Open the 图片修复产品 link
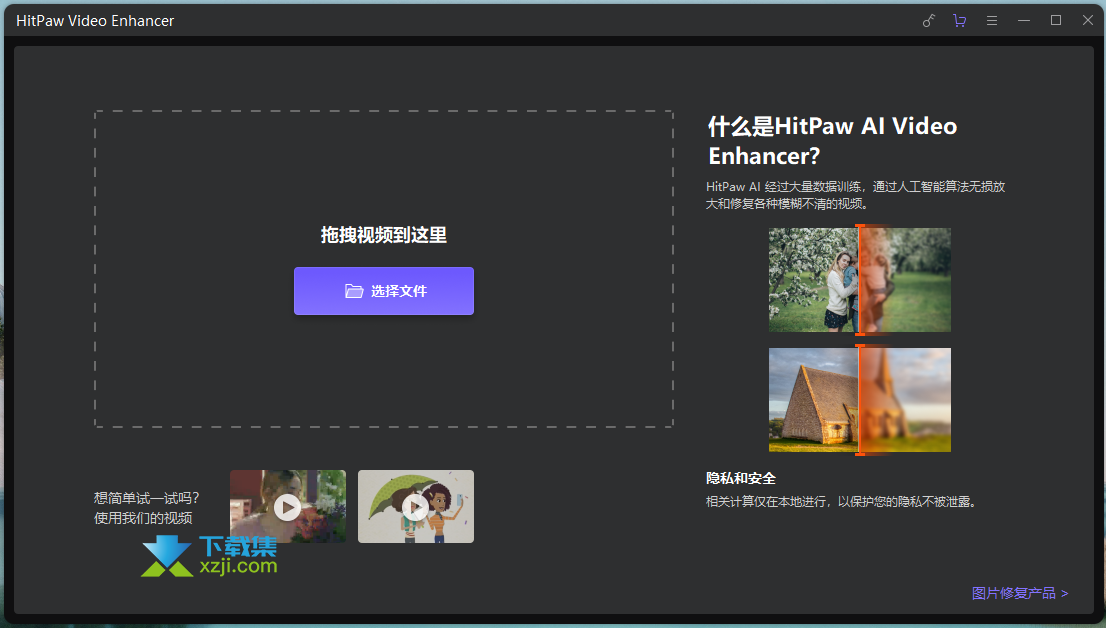 1020,593
